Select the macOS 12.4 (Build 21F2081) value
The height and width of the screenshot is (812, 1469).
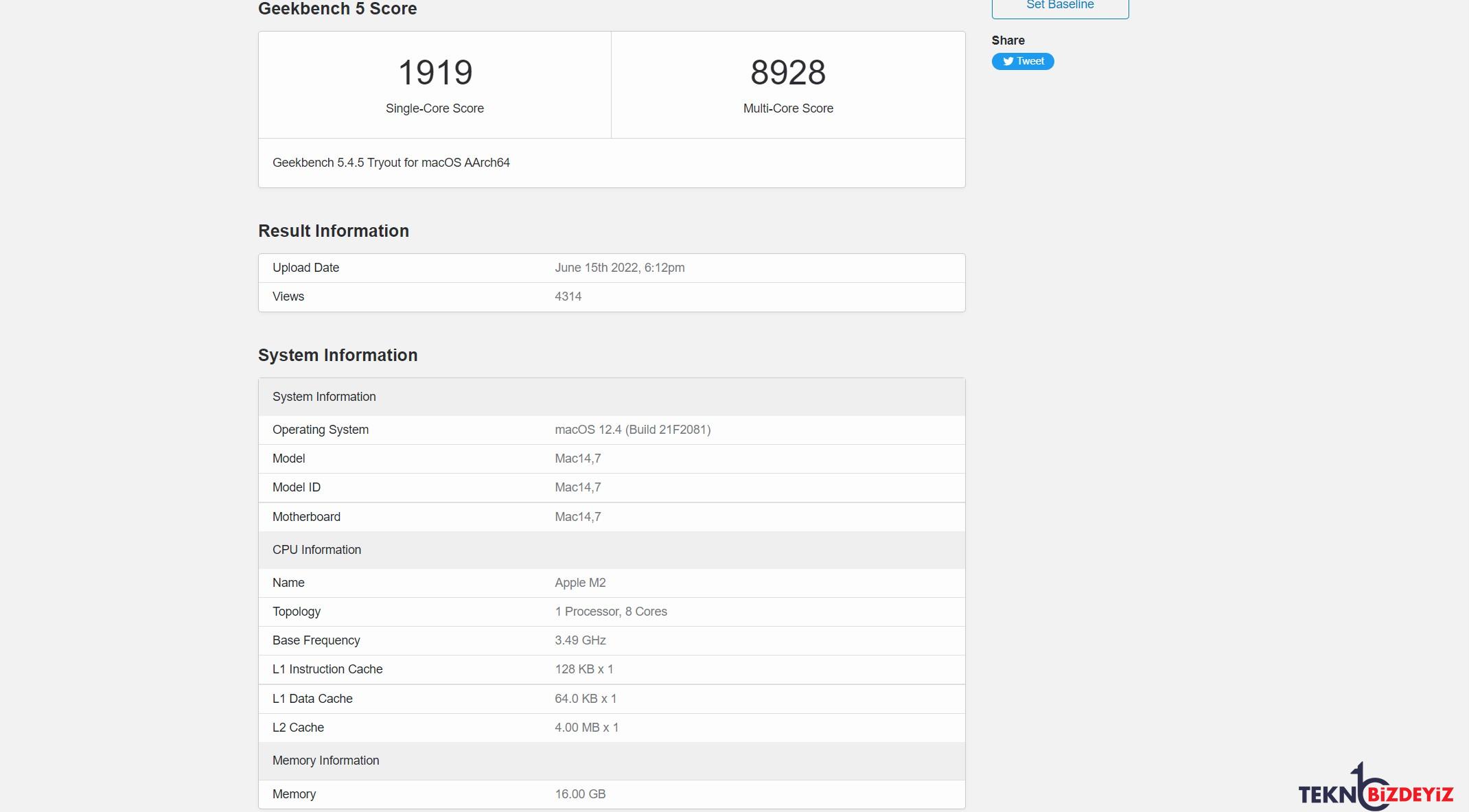click(x=633, y=430)
